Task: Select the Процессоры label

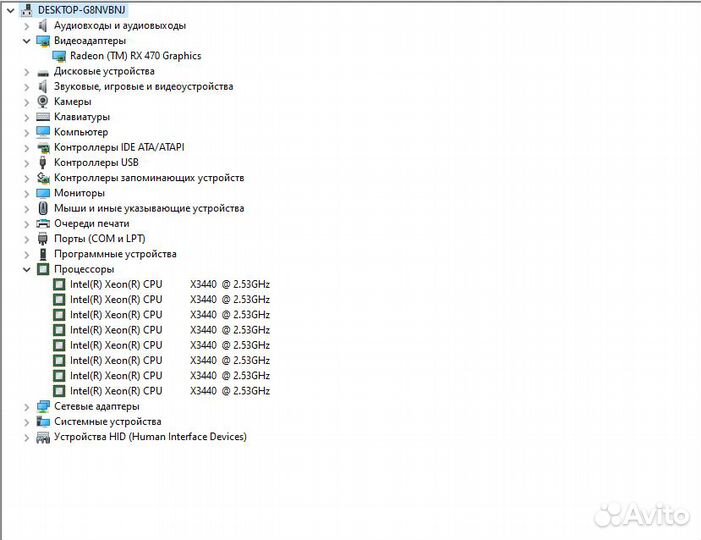Action: point(84,269)
